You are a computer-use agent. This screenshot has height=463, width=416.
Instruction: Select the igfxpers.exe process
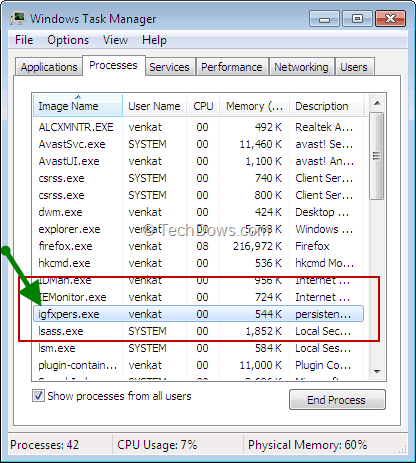tap(198, 314)
